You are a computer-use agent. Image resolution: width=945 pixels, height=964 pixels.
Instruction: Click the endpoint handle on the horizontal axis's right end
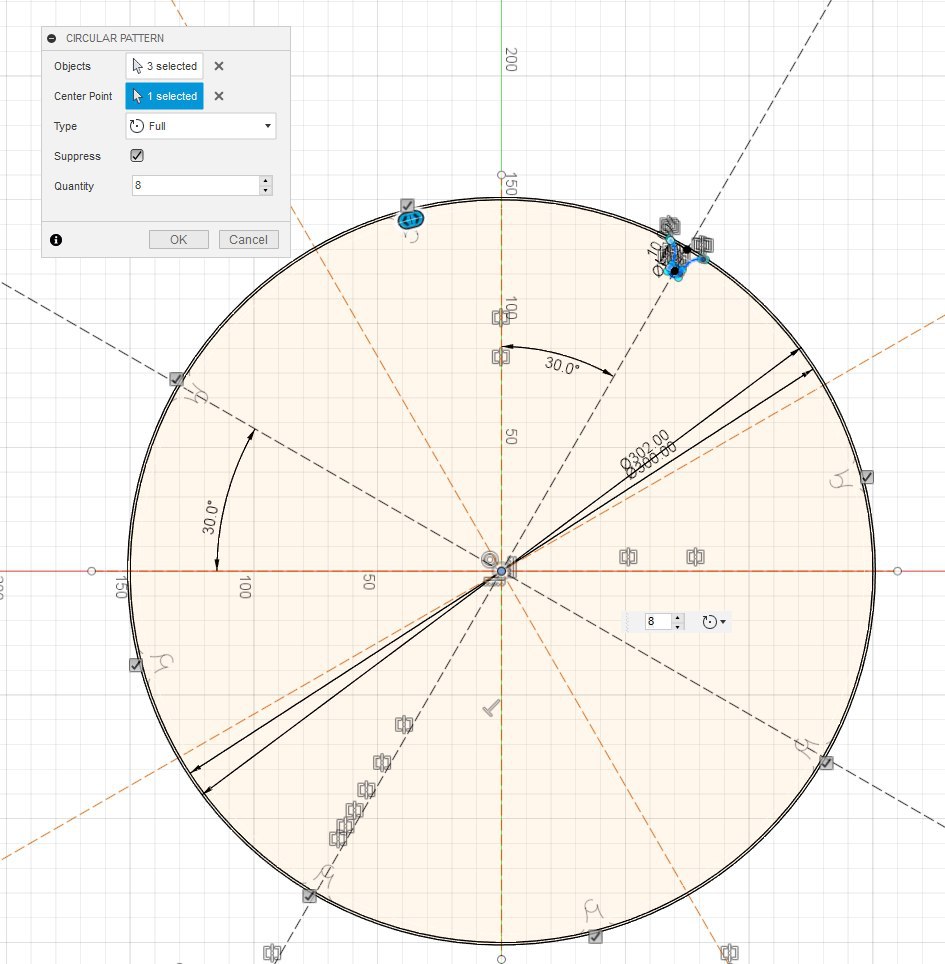(x=898, y=571)
